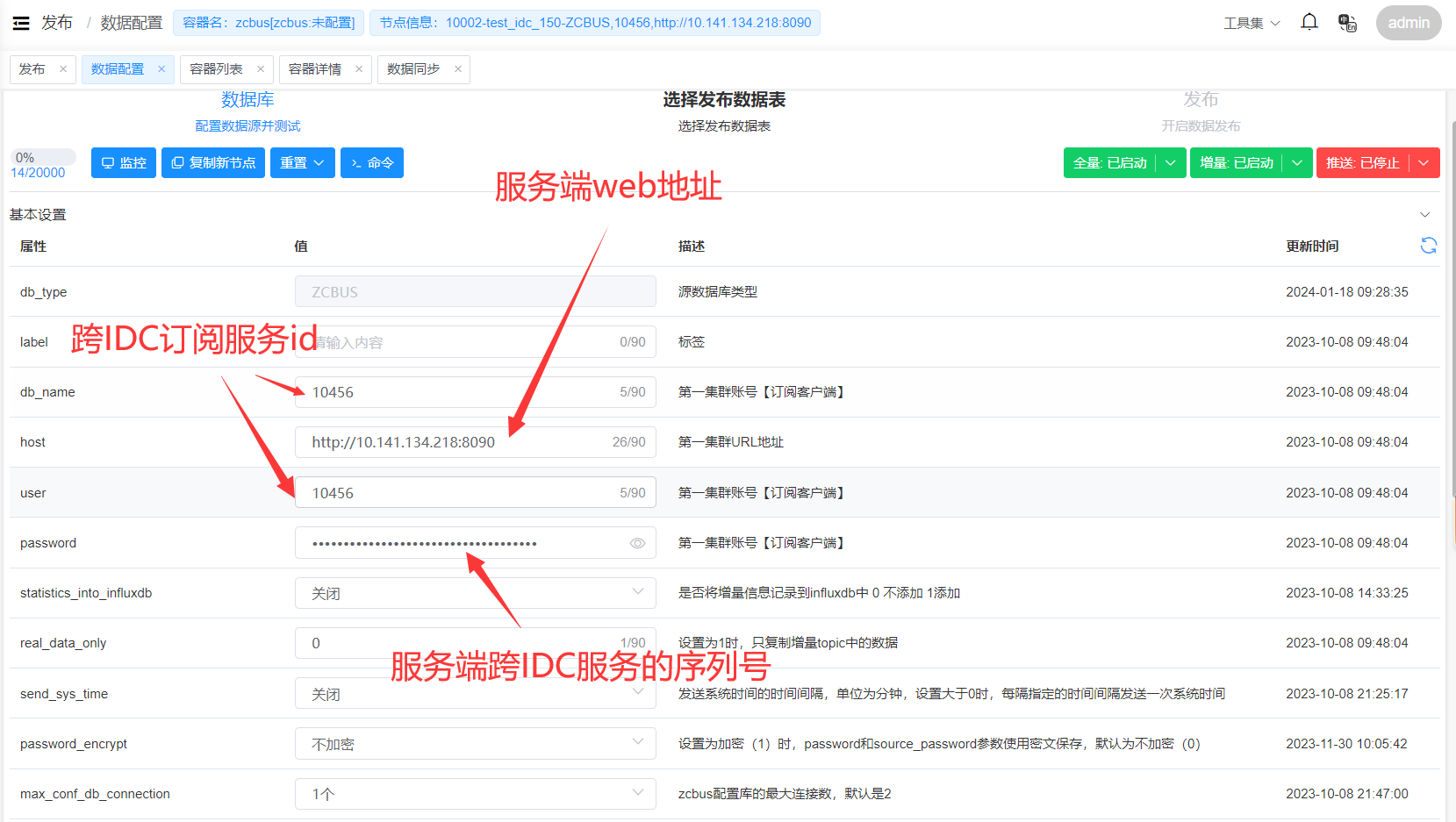Click the hamburger menu icon
Image resolution: width=1456 pixels, height=822 pixels.
21,23
